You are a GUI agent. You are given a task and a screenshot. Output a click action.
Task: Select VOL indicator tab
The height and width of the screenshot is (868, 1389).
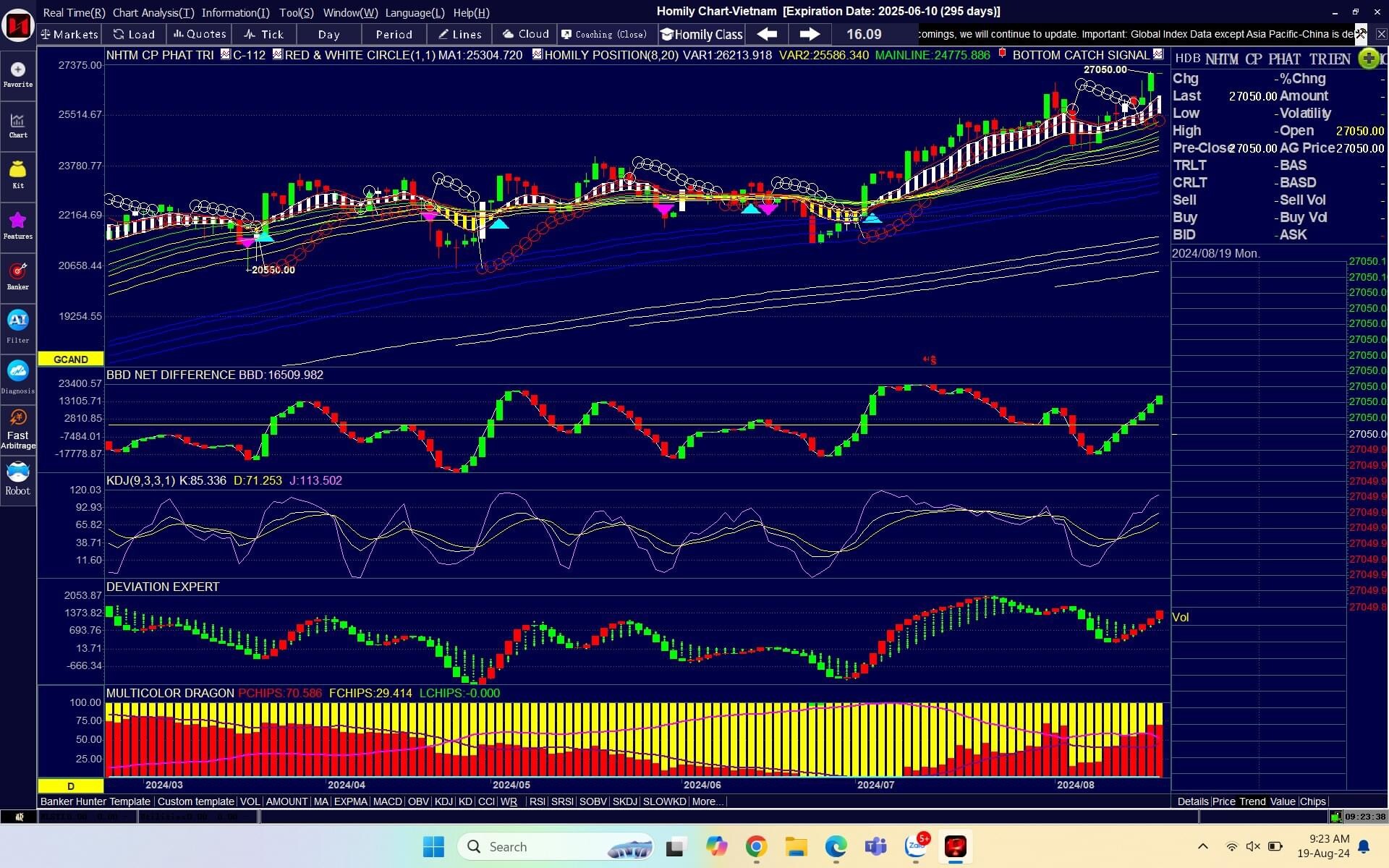[x=250, y=801]
